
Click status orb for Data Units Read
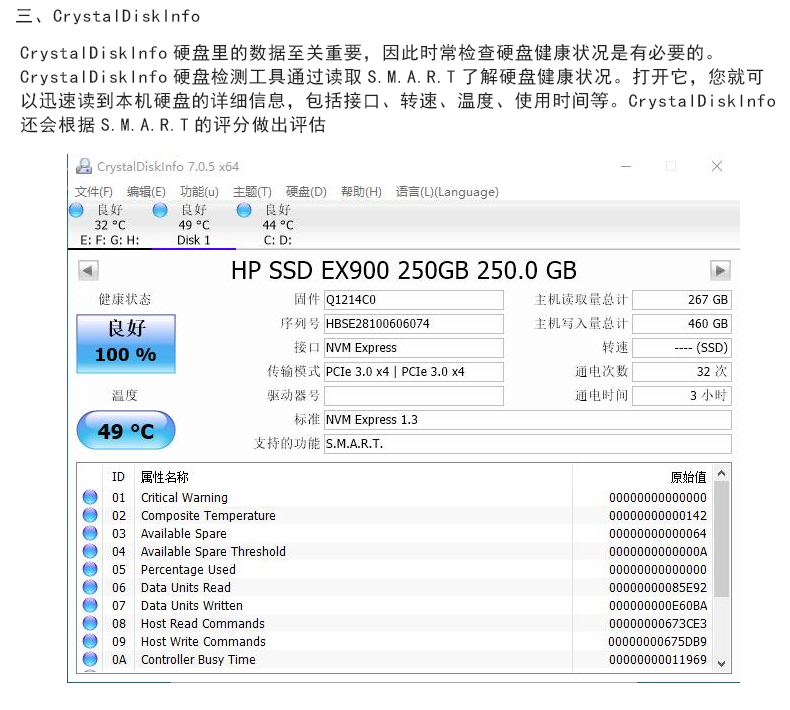(90, 587)
